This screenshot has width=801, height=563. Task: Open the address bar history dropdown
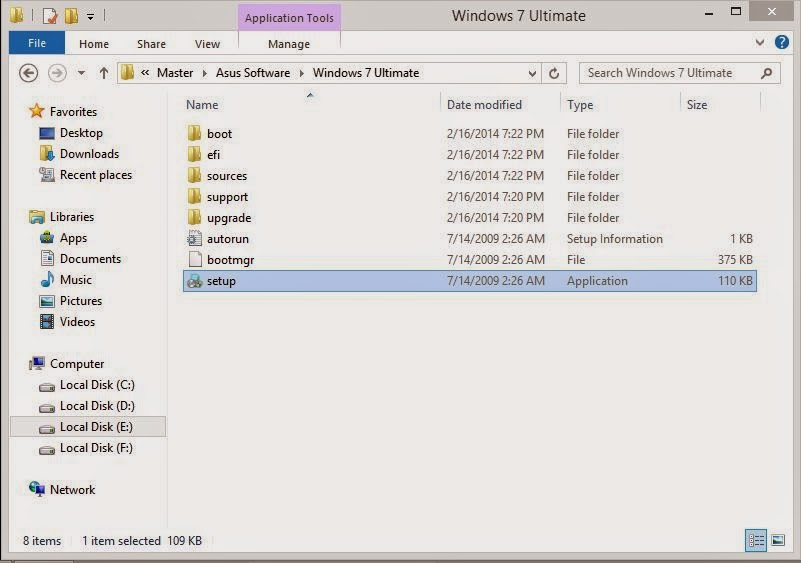click(x=532, y=74)
